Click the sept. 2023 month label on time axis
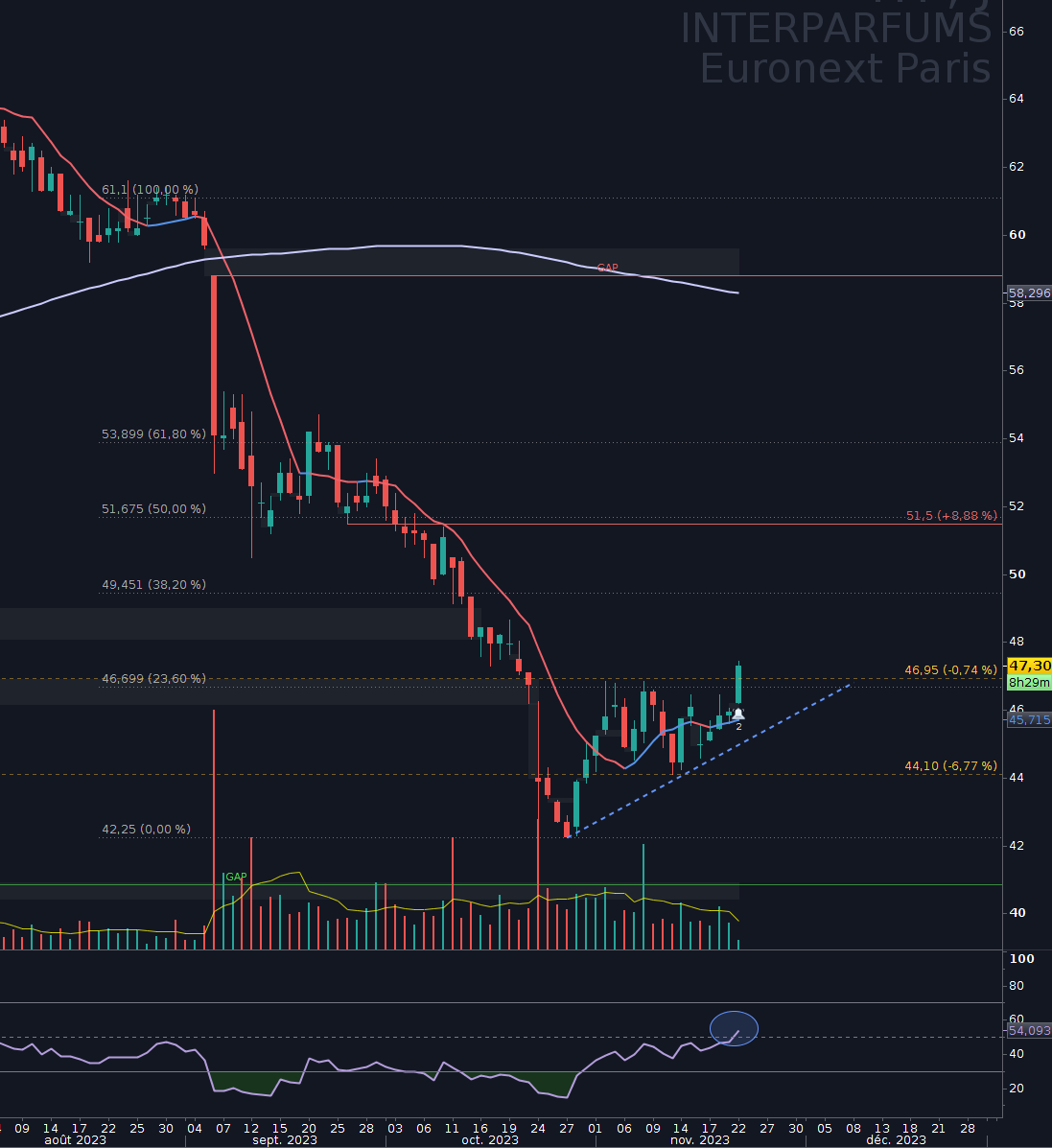Screen dimensions: 1052x1148 285,1140
